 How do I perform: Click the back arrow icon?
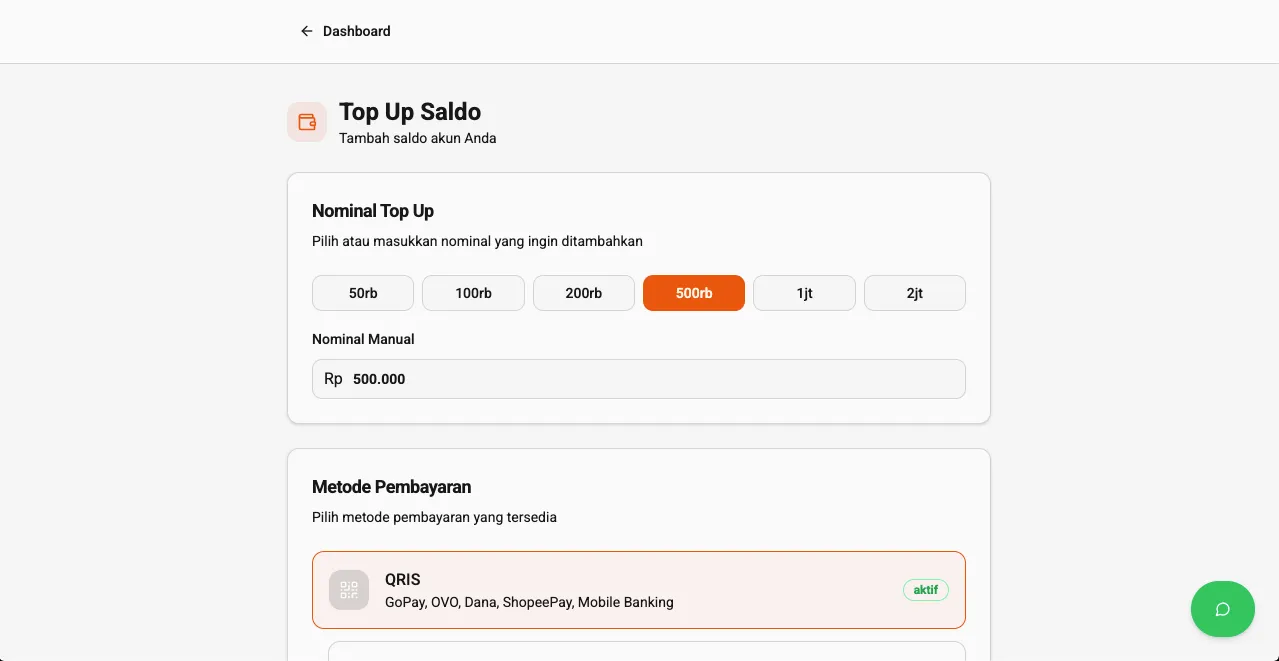(x=307, y=31)
